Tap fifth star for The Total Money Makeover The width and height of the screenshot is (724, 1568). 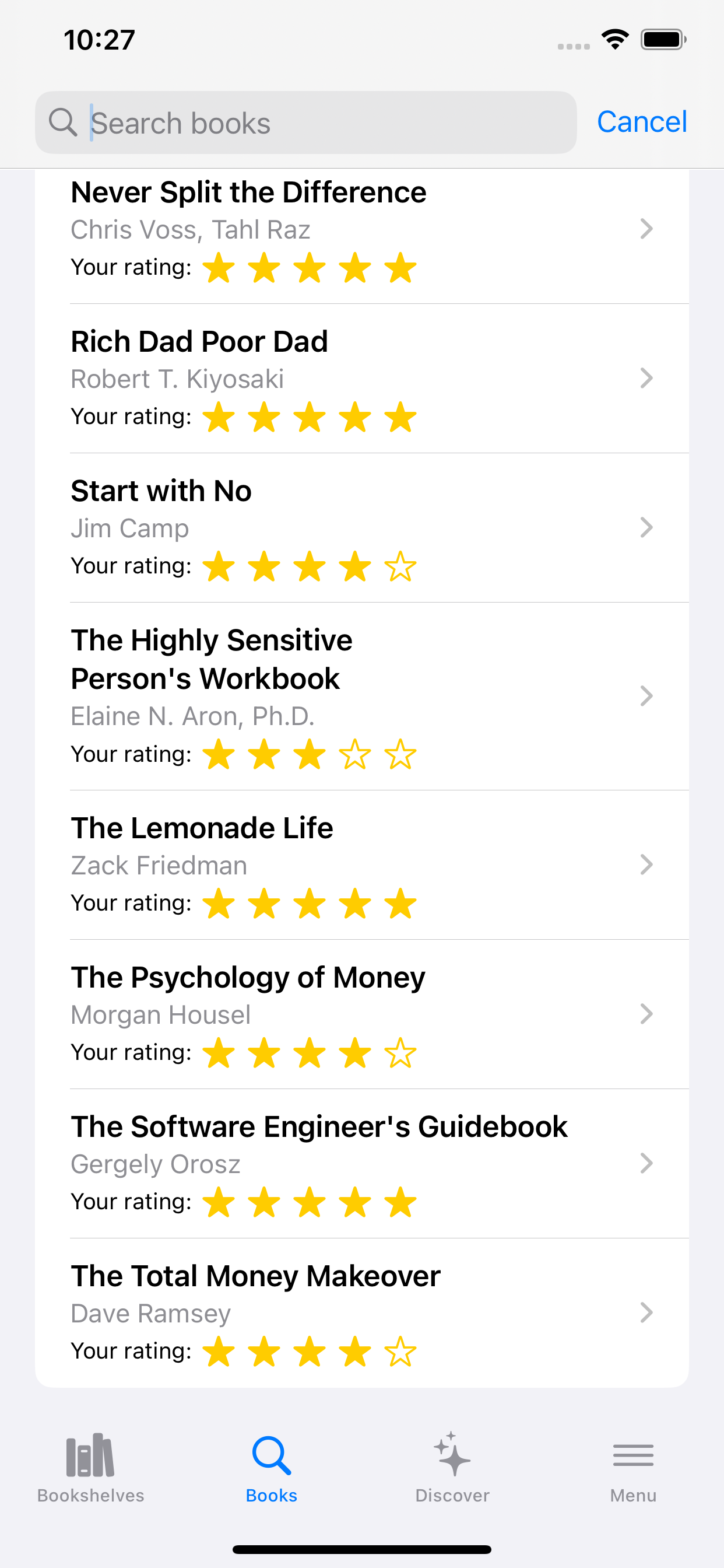[x=400, y=1352]
